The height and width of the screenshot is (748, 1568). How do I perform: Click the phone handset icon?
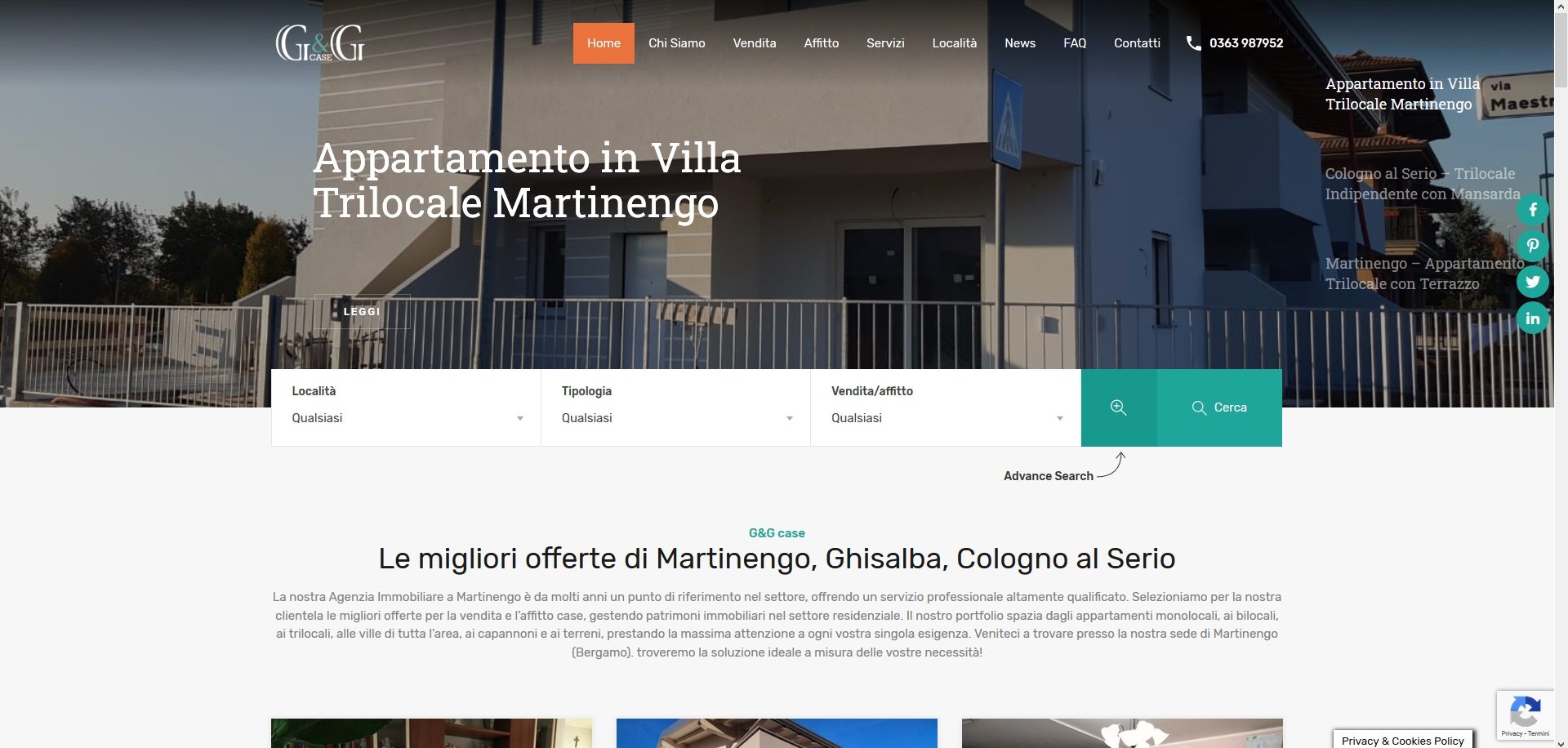[1193, 43]
